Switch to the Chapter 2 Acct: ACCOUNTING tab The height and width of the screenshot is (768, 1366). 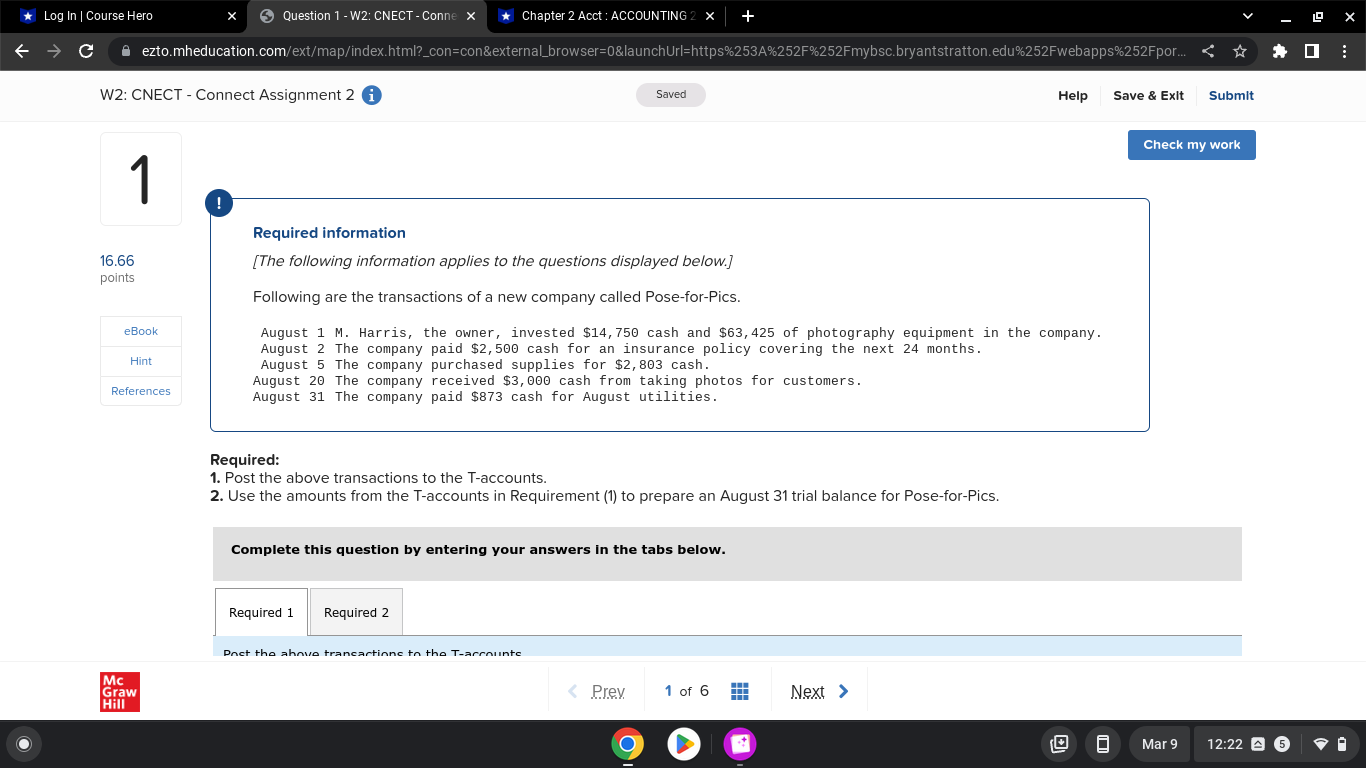[606, 16]
